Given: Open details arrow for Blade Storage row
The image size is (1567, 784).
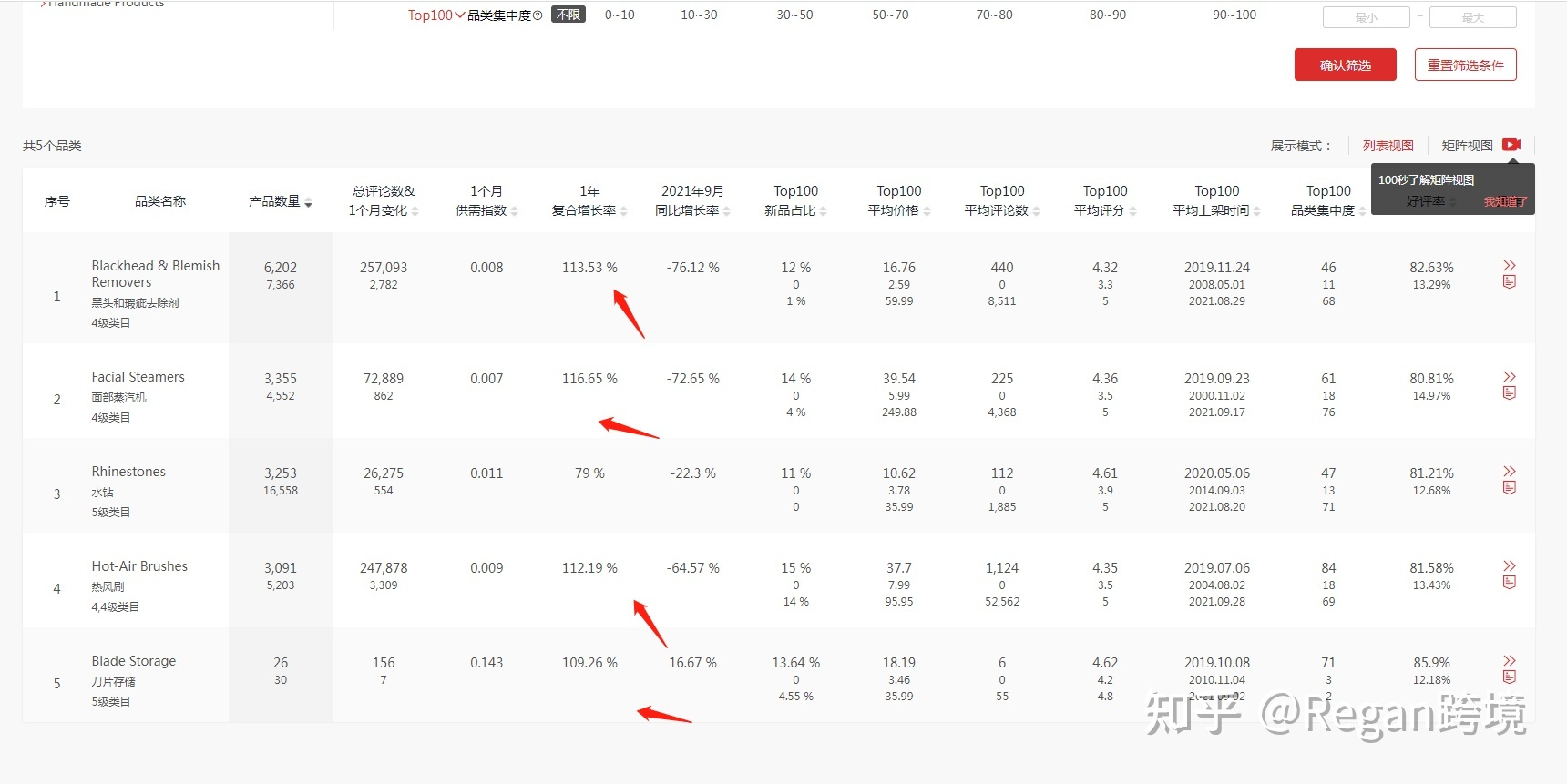Looking at the screenshot, I should pyautogui.click(x=1509, y=660).
